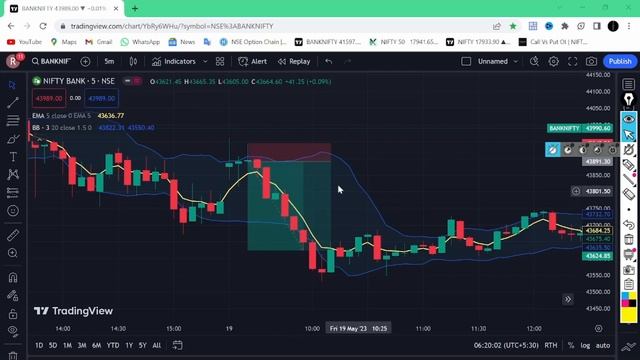
Task: Enter fullscreen mode
Action: [x=573, y=61]
